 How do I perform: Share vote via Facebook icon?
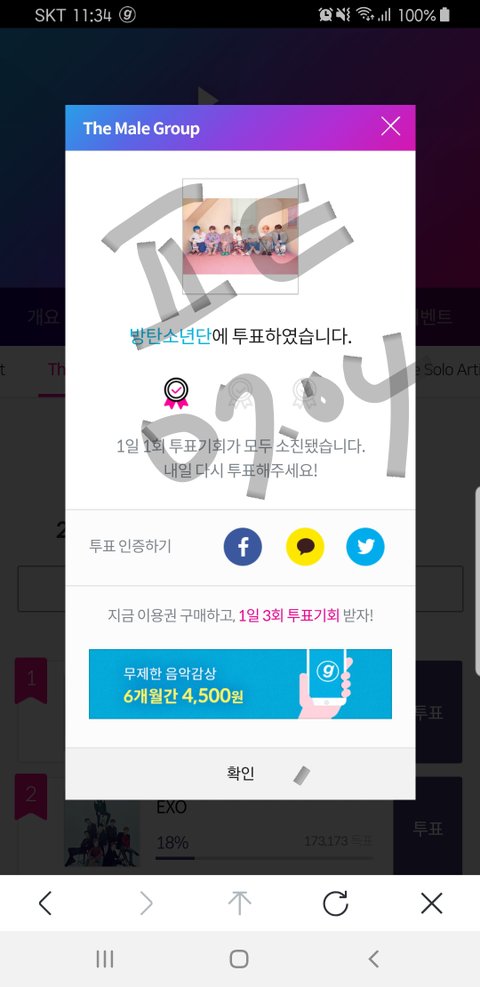tap(242, 546)
